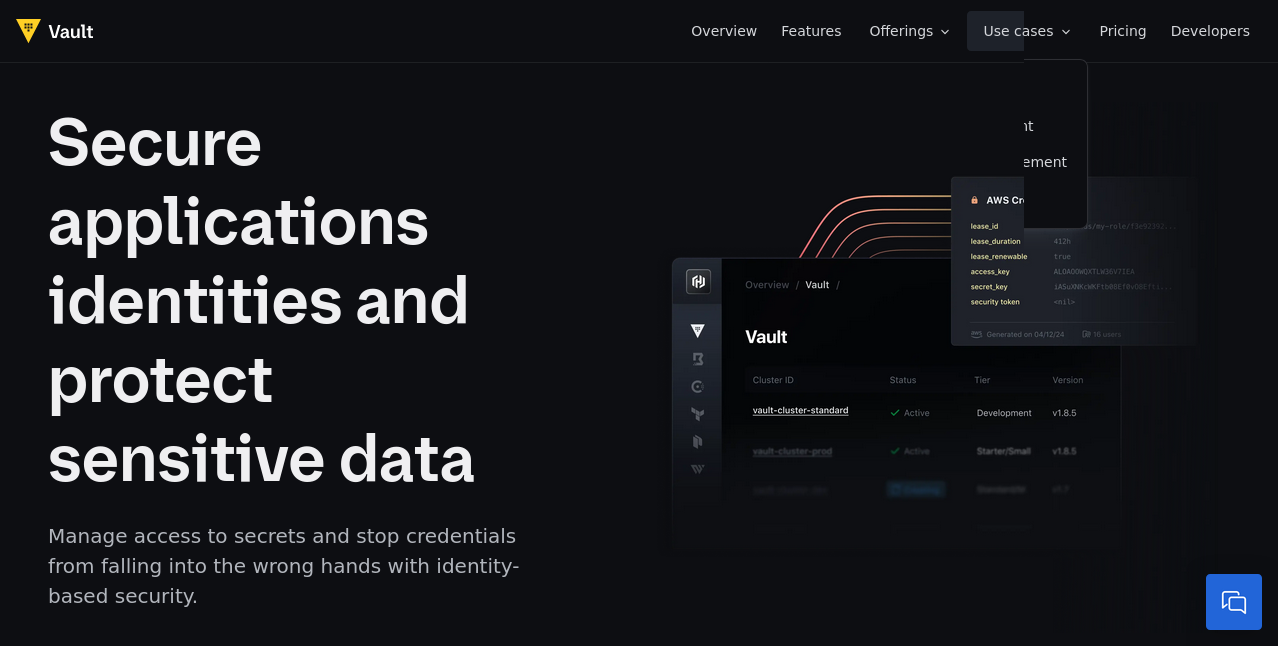Click the green checkmark in the vault-cluster-standard row
Image resolution: width=1278 pixels, height=646 pixels.
894,412
